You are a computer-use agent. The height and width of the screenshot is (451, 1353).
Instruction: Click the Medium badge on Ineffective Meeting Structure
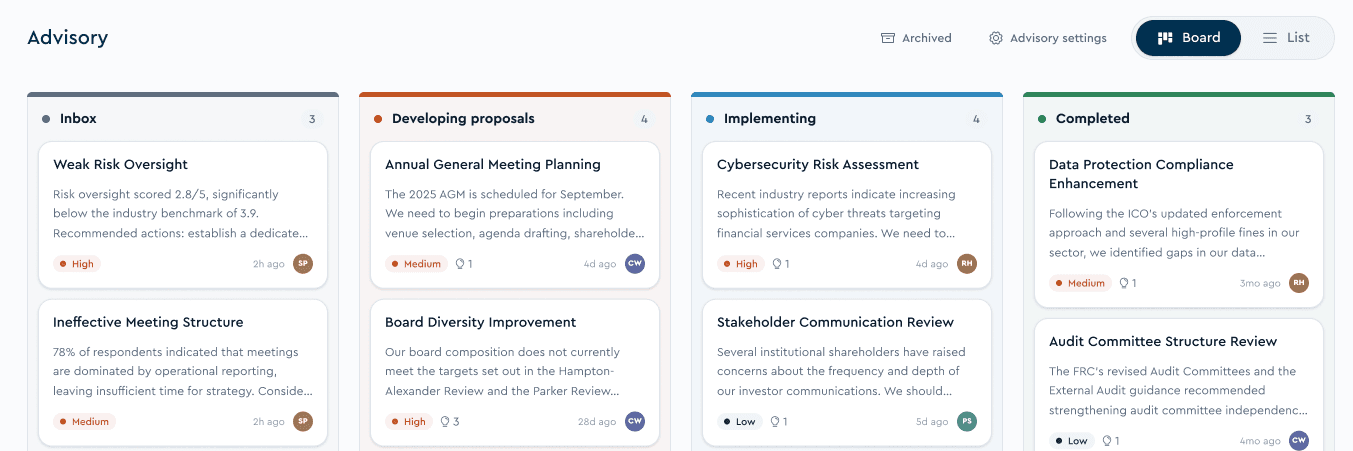84,422
